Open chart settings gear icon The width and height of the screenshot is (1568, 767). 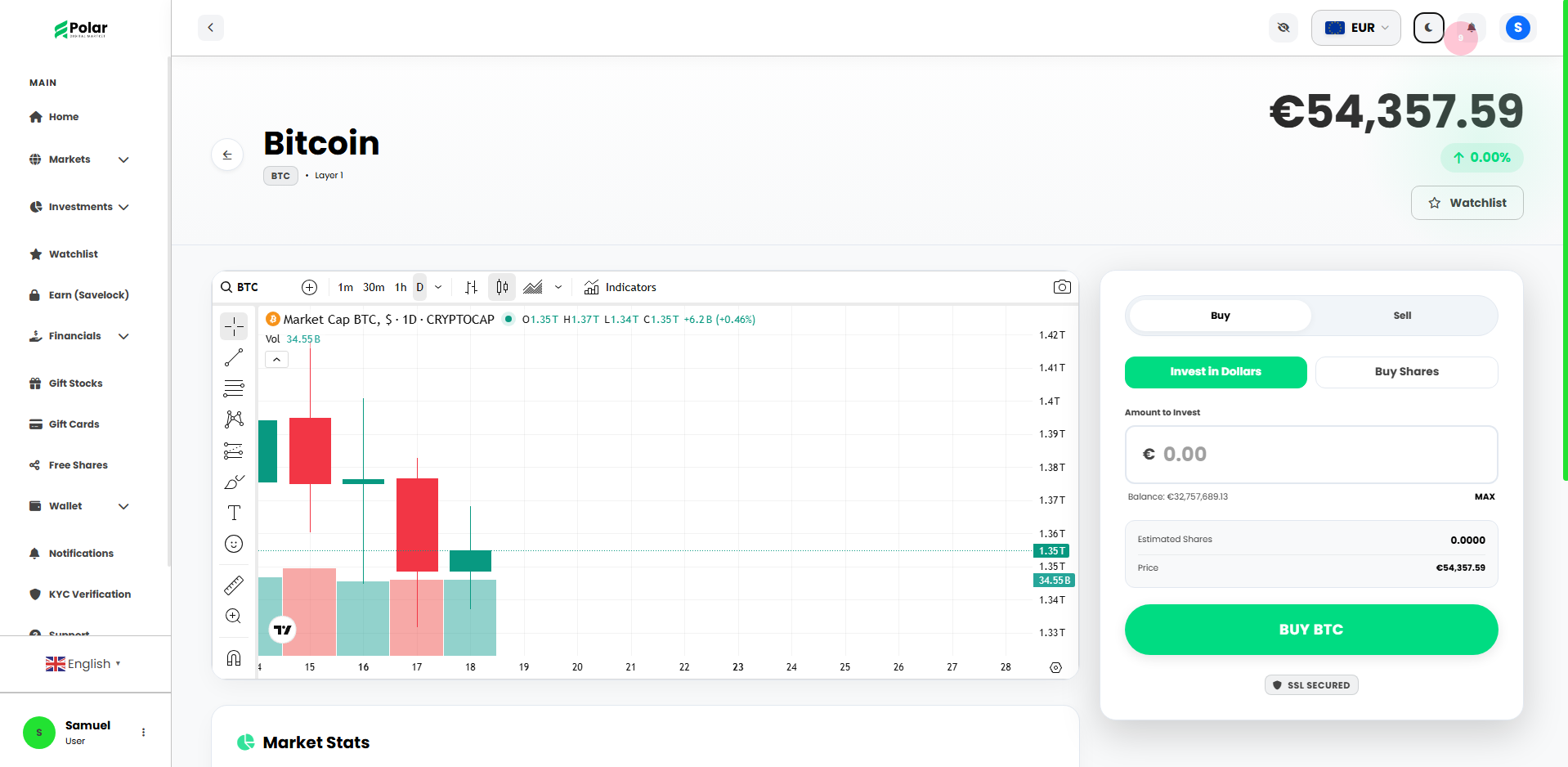(x=1055, y=667)
